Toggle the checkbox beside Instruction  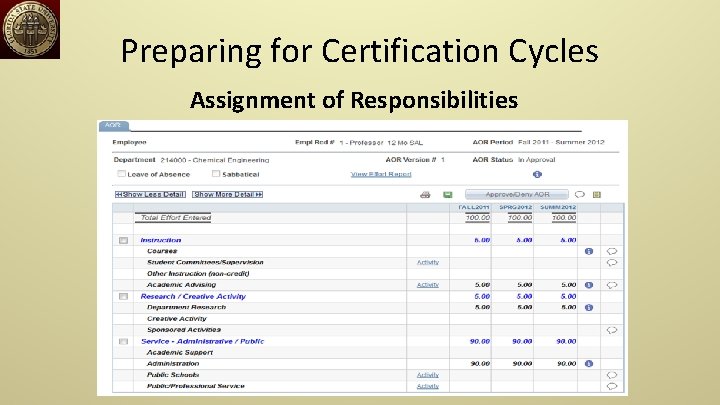[x=124, y=240]
